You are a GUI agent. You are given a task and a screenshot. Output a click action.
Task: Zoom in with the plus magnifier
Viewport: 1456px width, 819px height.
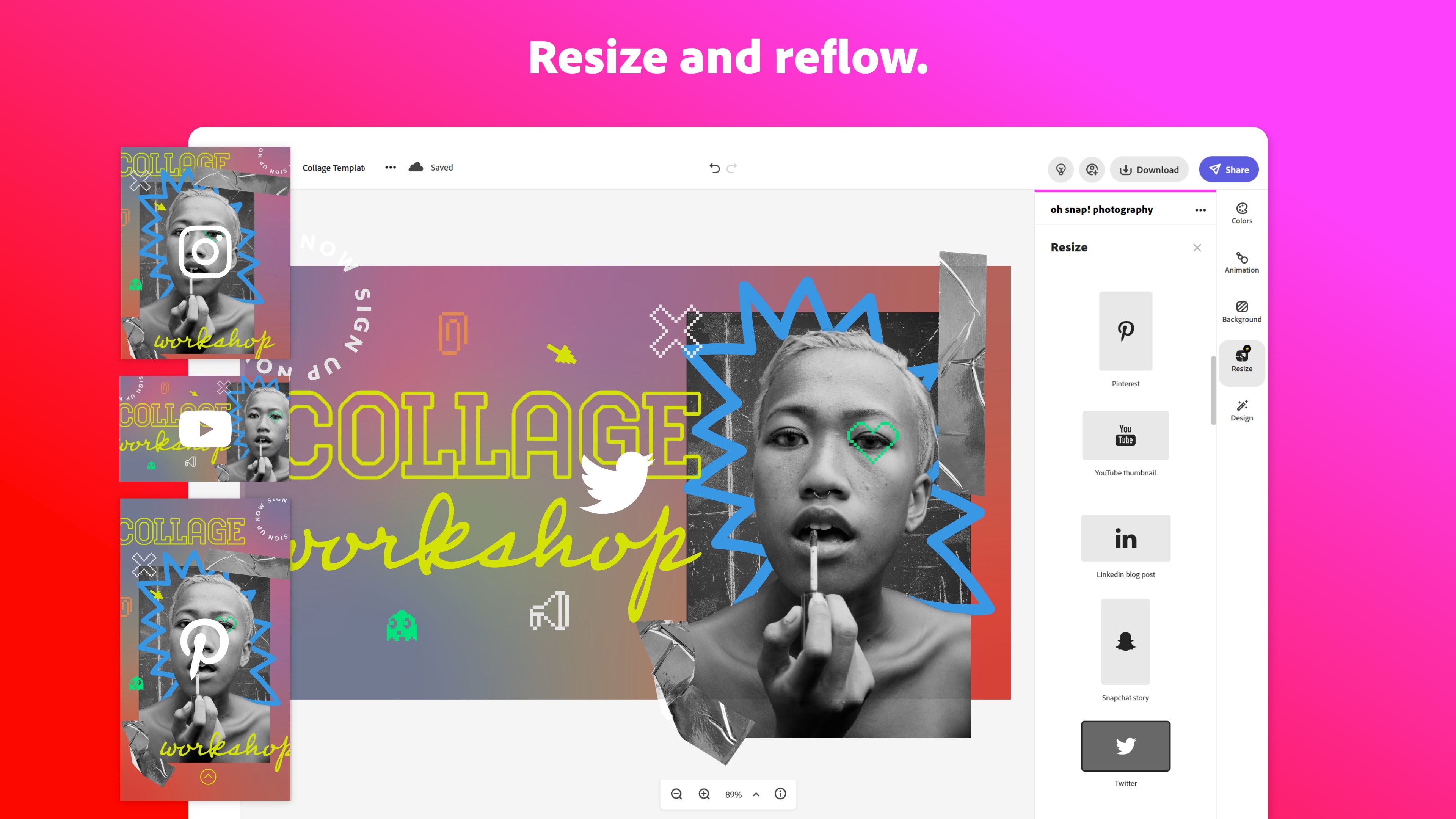coord(704,794)
